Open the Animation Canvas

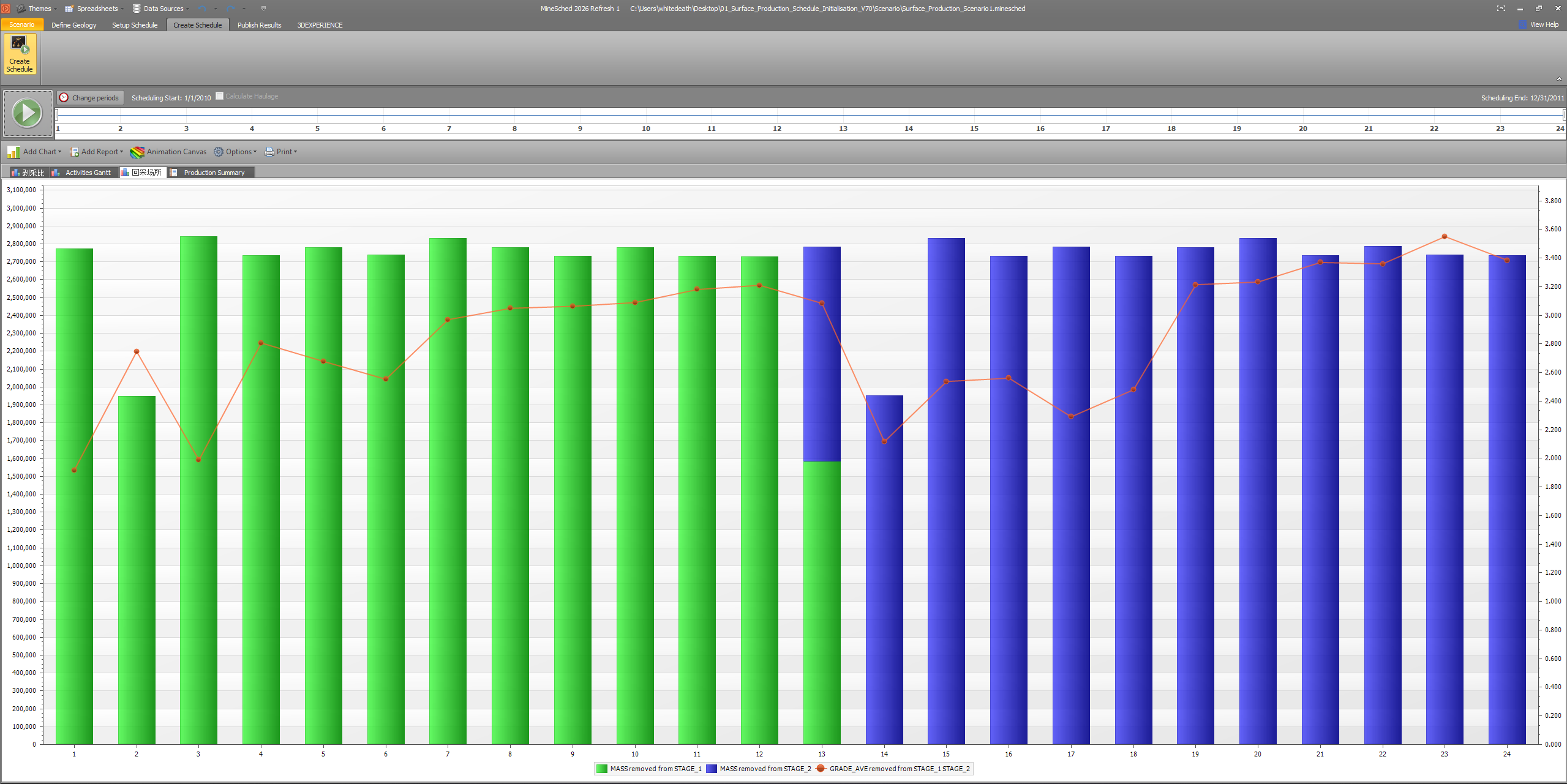tap(168, 152)
